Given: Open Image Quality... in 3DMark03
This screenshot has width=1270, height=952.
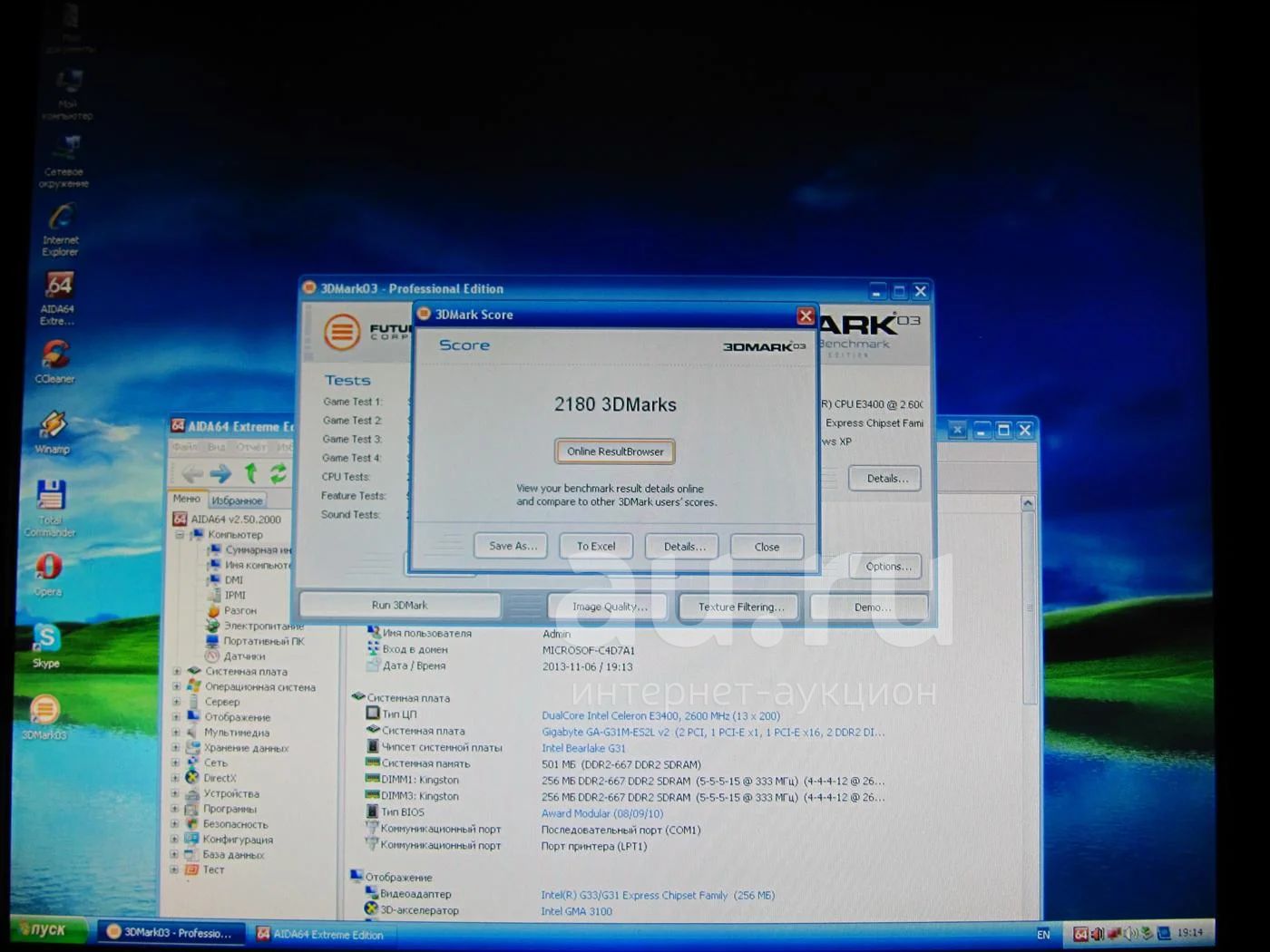Looking at the screenshot, I should (610, 607).
